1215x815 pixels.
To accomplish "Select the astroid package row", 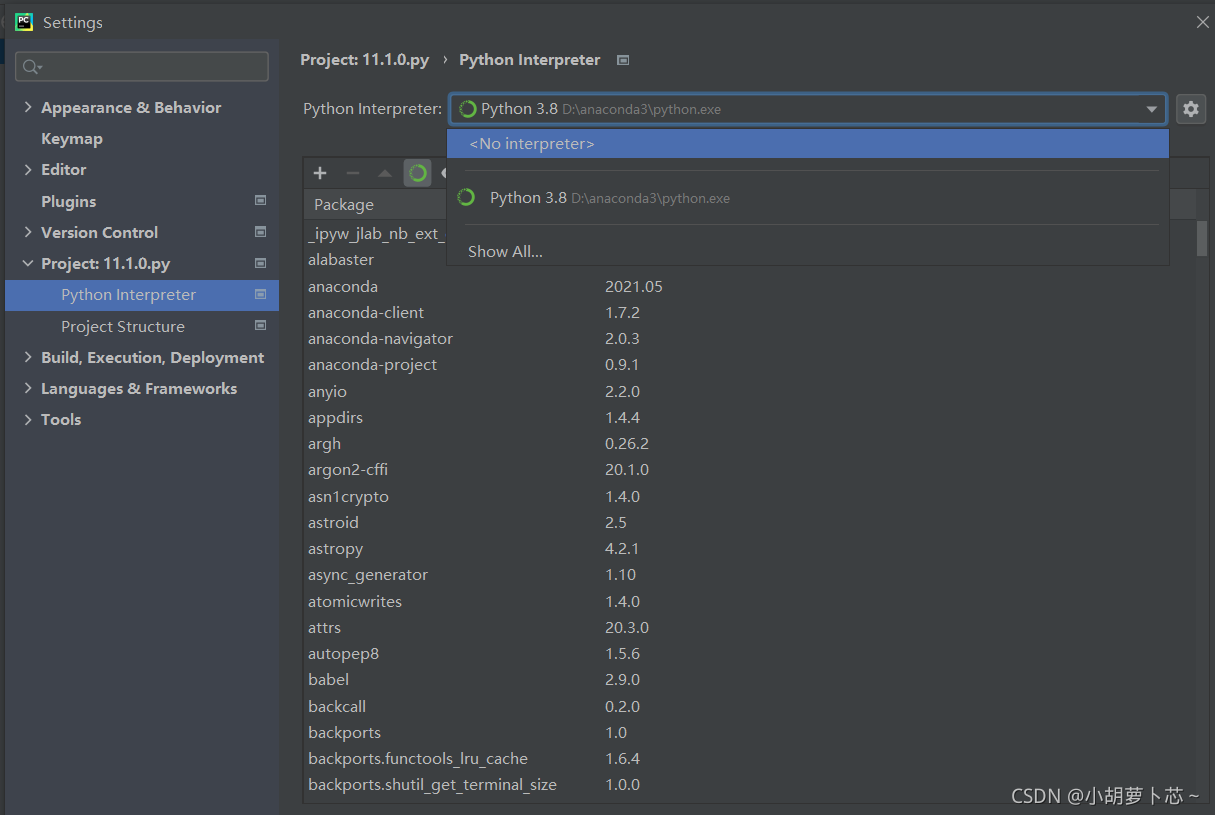I will [x=750, y=523].
